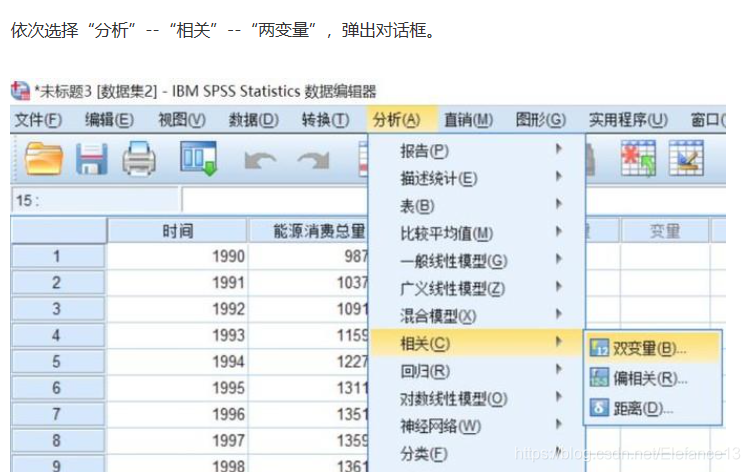
Task: Open recall recent dialogs icon
Action: click(199, 158)
